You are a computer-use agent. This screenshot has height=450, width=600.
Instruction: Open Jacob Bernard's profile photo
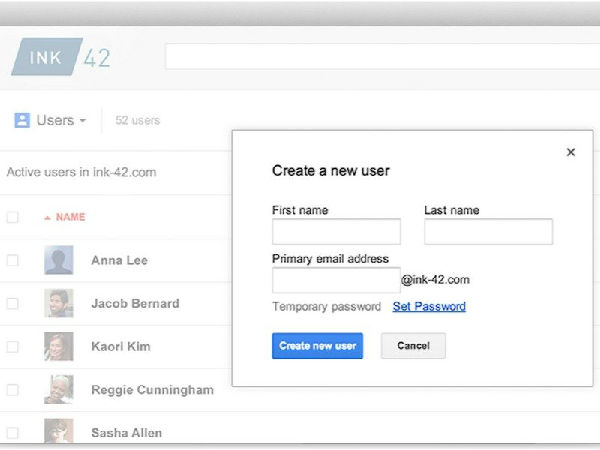pos(58,303)
